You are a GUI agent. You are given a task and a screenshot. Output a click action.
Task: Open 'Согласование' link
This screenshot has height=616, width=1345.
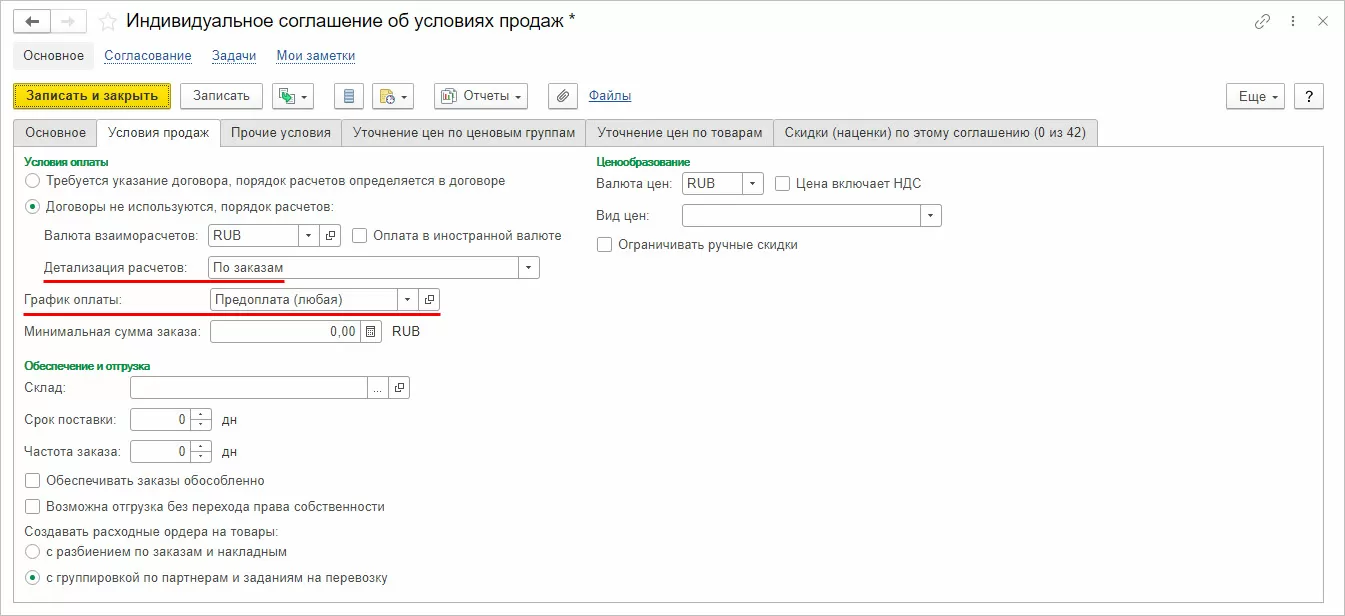[x=148, y=56]
